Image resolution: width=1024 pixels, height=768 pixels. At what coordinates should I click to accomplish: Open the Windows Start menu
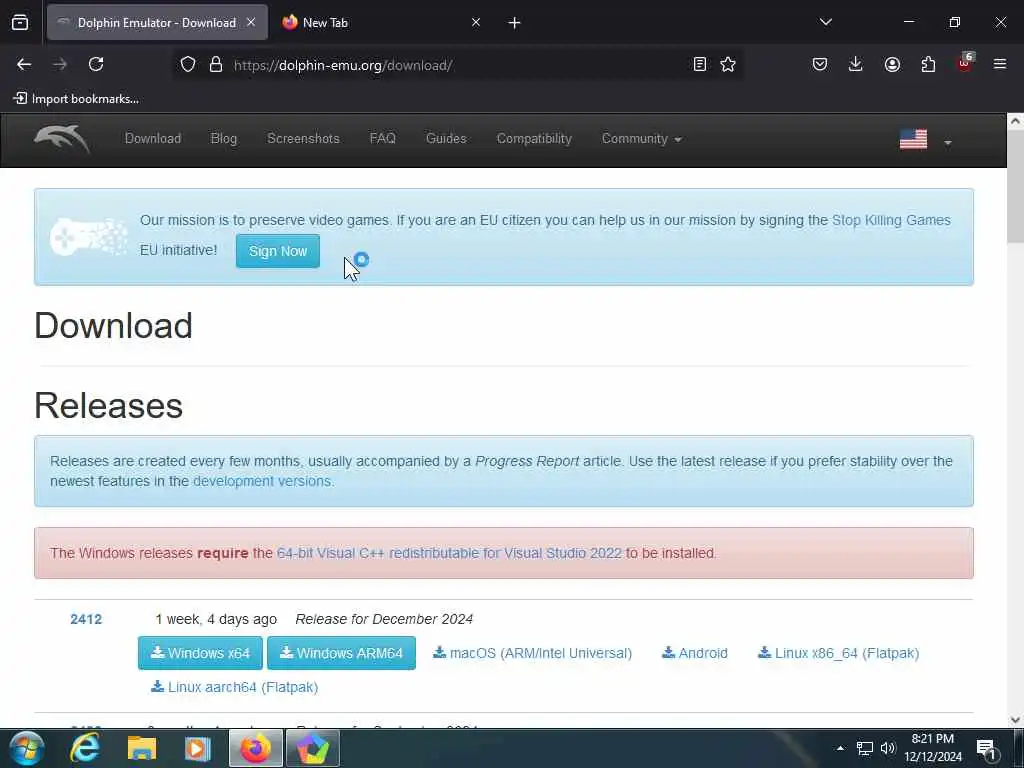(x=26, y=748)
